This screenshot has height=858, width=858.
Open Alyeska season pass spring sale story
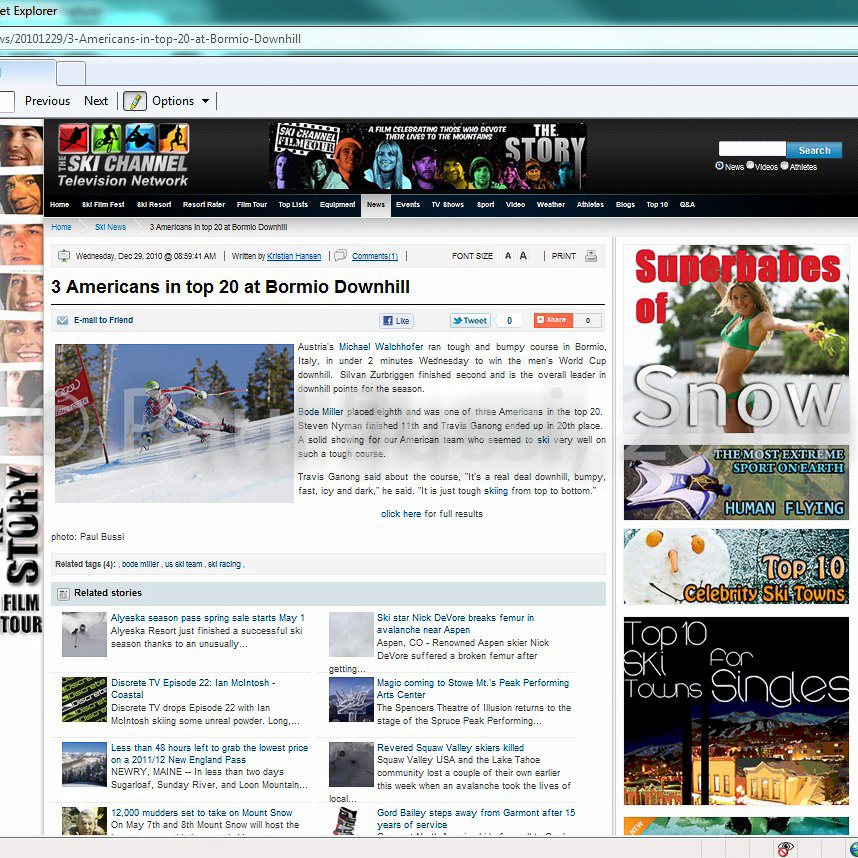207,618
